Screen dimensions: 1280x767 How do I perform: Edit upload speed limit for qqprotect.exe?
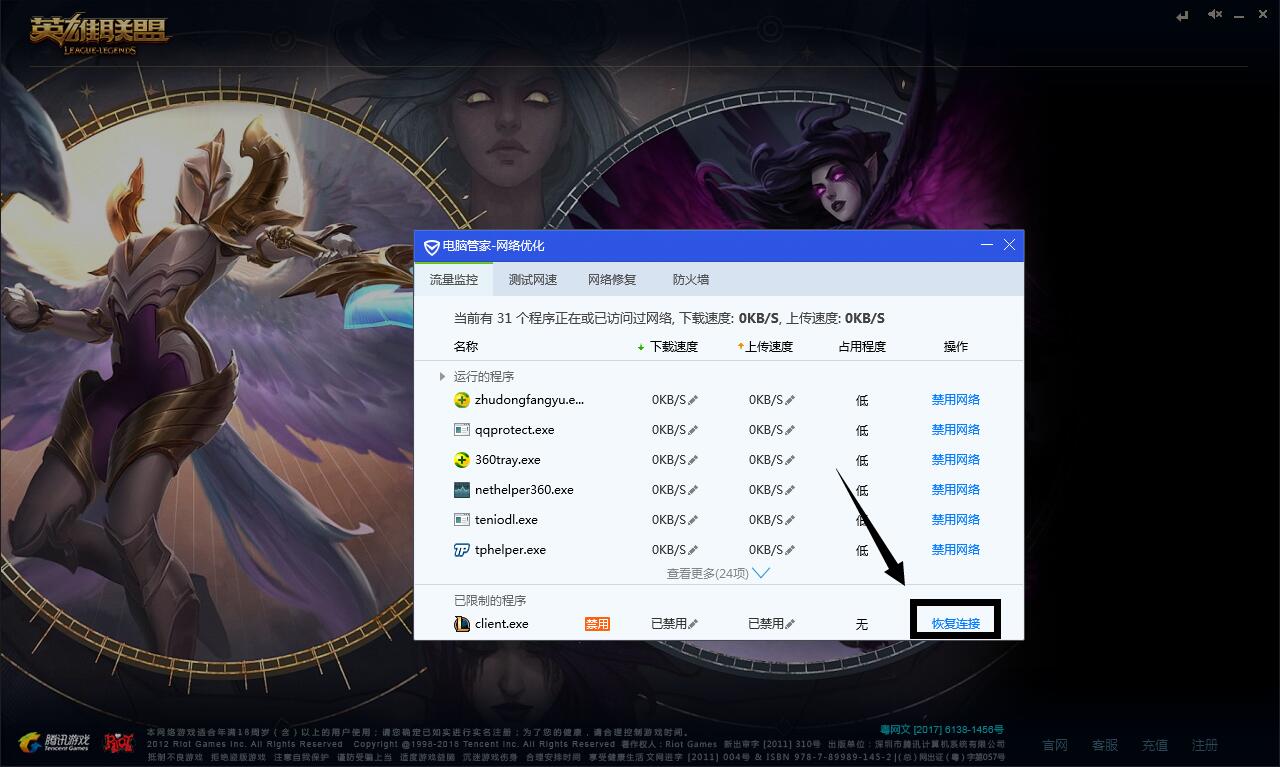790,430
